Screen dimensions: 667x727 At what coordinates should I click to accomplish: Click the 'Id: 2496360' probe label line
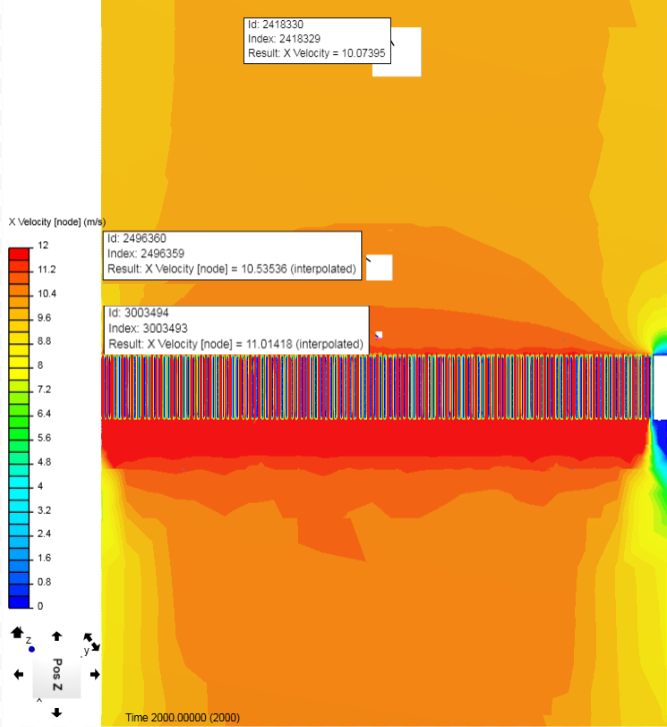click(x=137, y=238)
